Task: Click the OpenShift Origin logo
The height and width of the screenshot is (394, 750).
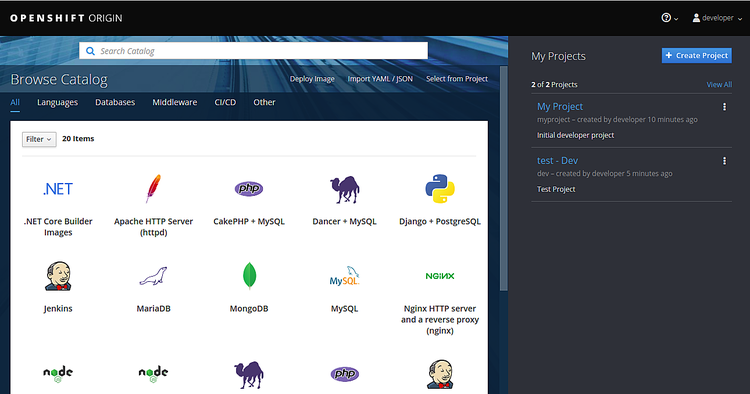Action: [x=66, y=18]
